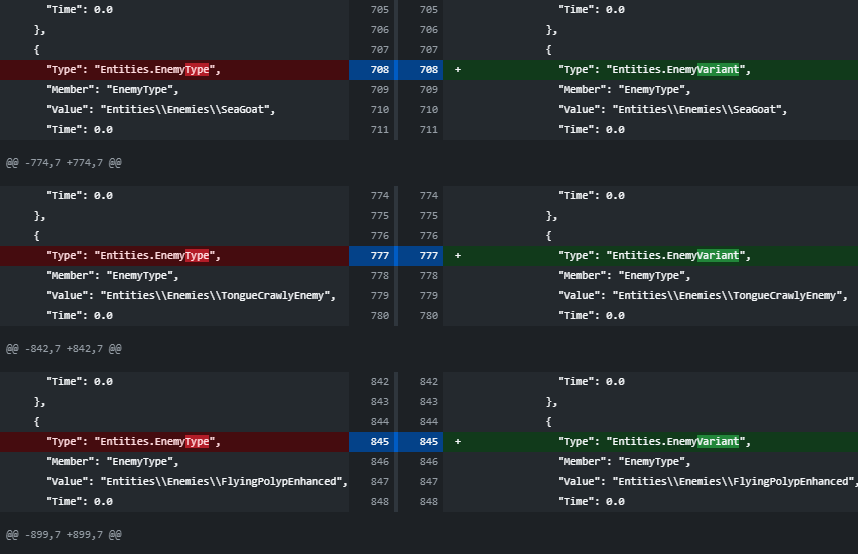Expand the hunk header @@ -899,7 +899,7 @@

pyautogui.click(x=64, y=535)
